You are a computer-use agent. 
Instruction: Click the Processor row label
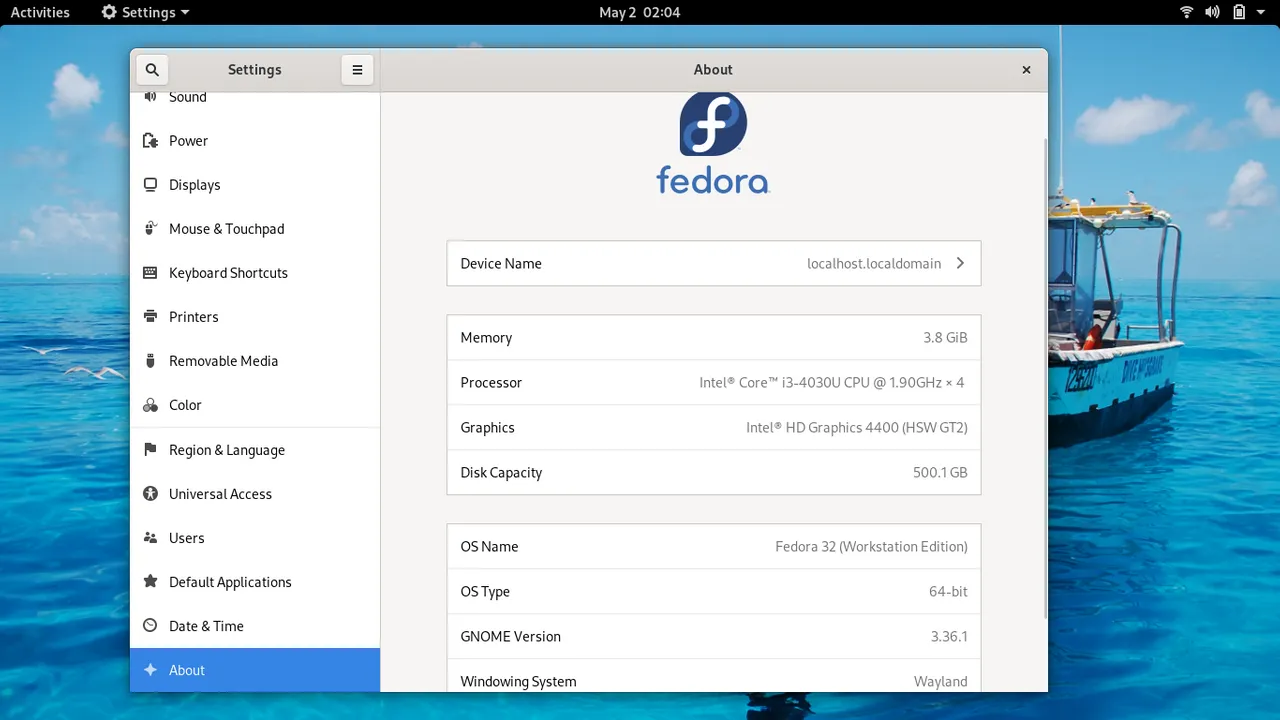click(491, 383)
